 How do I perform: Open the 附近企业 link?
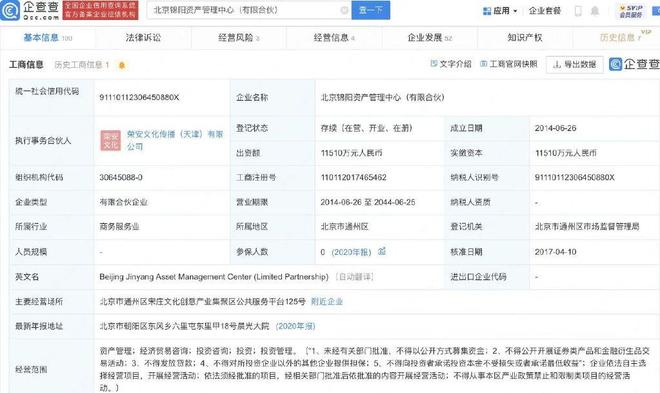pyautogui.click(x=327, y=302)
